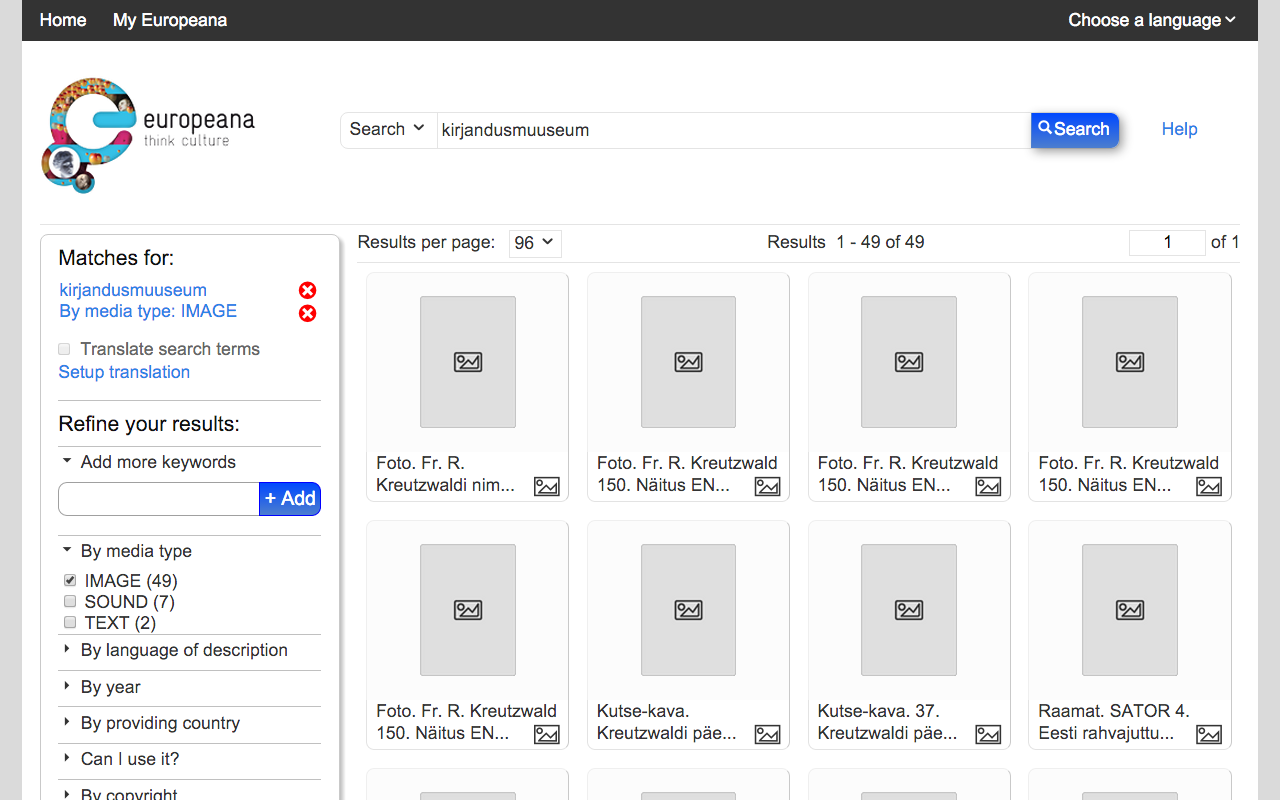Open Setup translation link

pyautogui.click(x=124, y=372)
